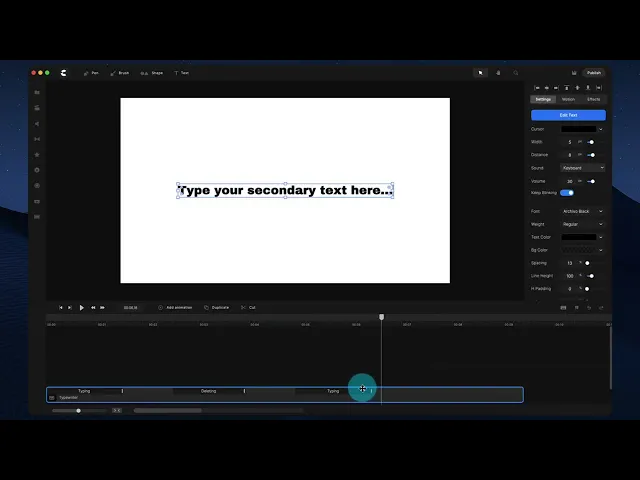Viewport: 640px width, 480px height.
Task: Click the fit-timeline button beside zoom slider
Action: [117, 411]
